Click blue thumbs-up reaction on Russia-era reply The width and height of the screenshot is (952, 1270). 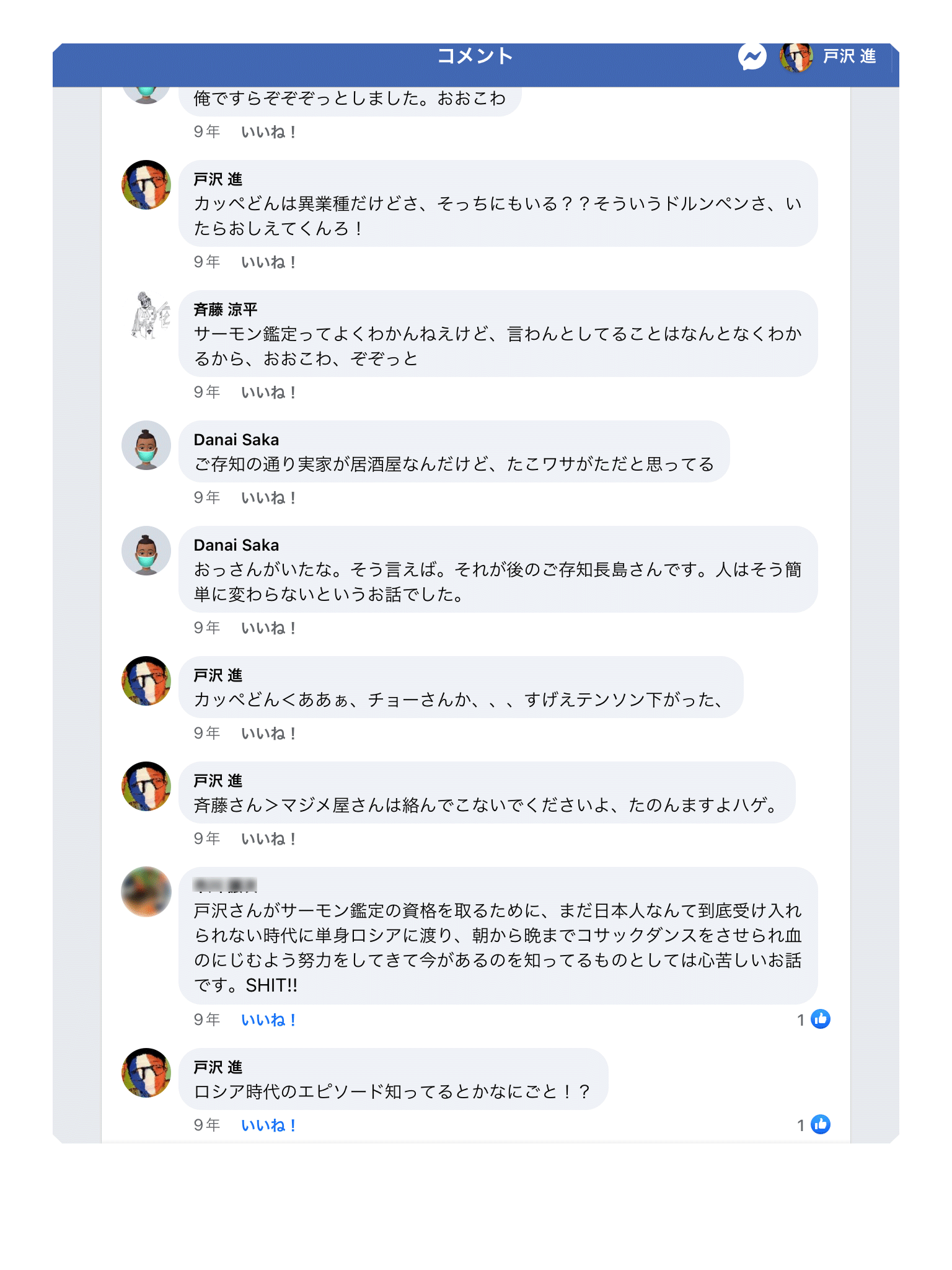click(x=821, y=1124)
